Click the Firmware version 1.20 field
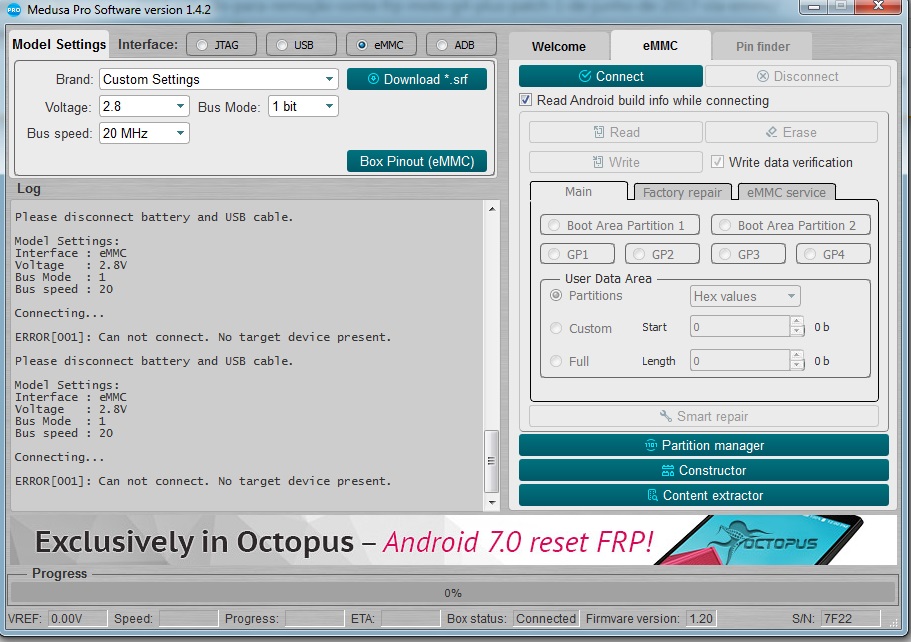 point(700,618)
